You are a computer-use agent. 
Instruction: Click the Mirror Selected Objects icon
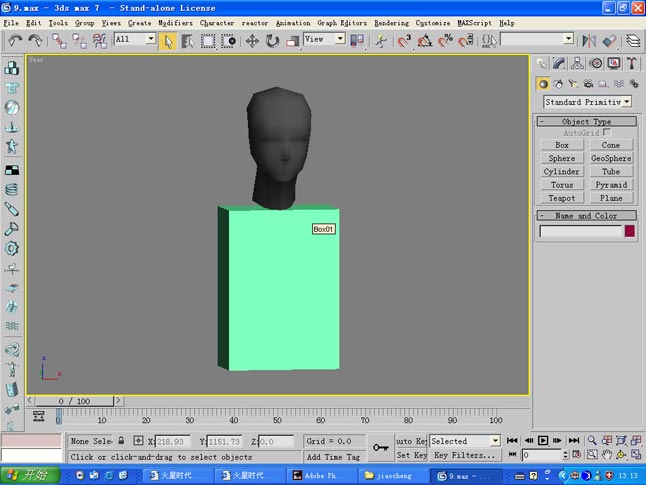tap(589, 41)
